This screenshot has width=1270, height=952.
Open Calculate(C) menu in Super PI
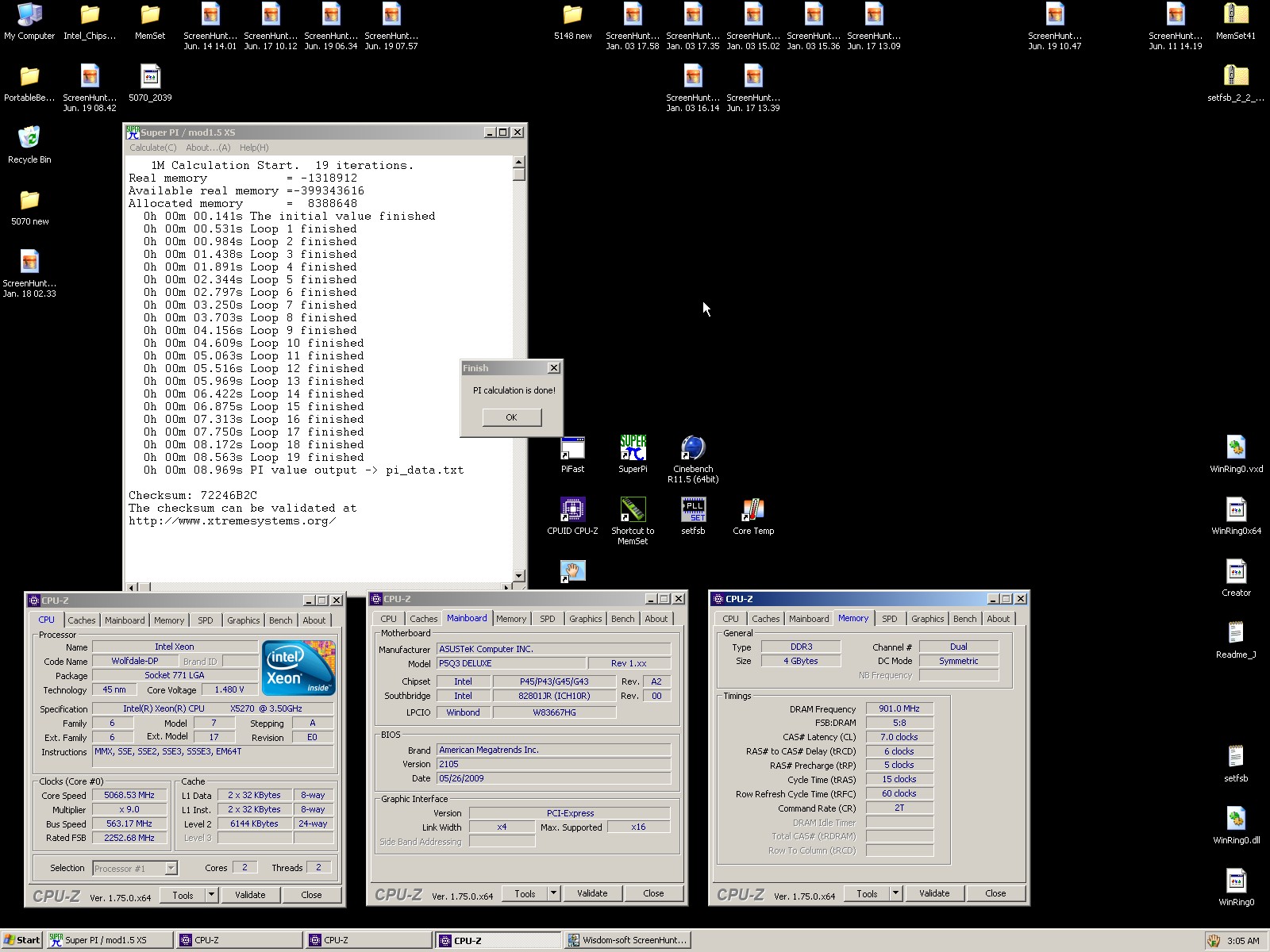click(x=153, y=148)
